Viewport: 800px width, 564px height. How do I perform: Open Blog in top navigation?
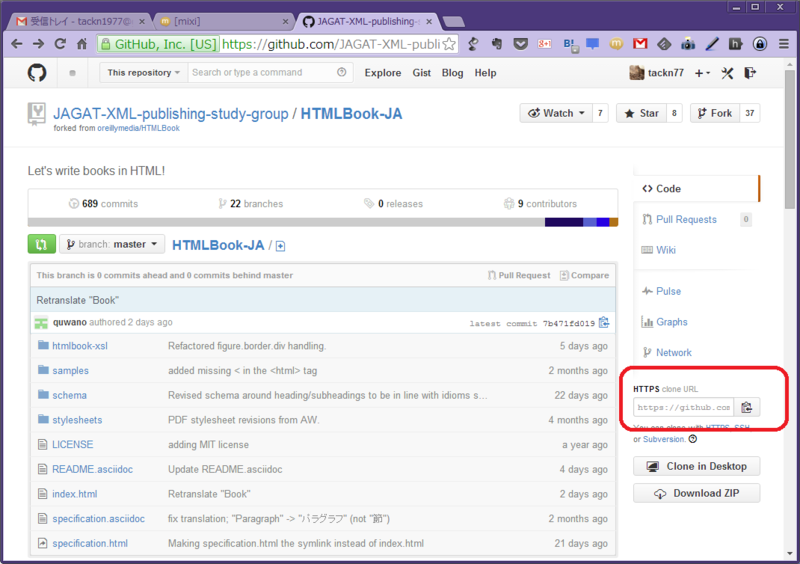[x=453, y=73]
